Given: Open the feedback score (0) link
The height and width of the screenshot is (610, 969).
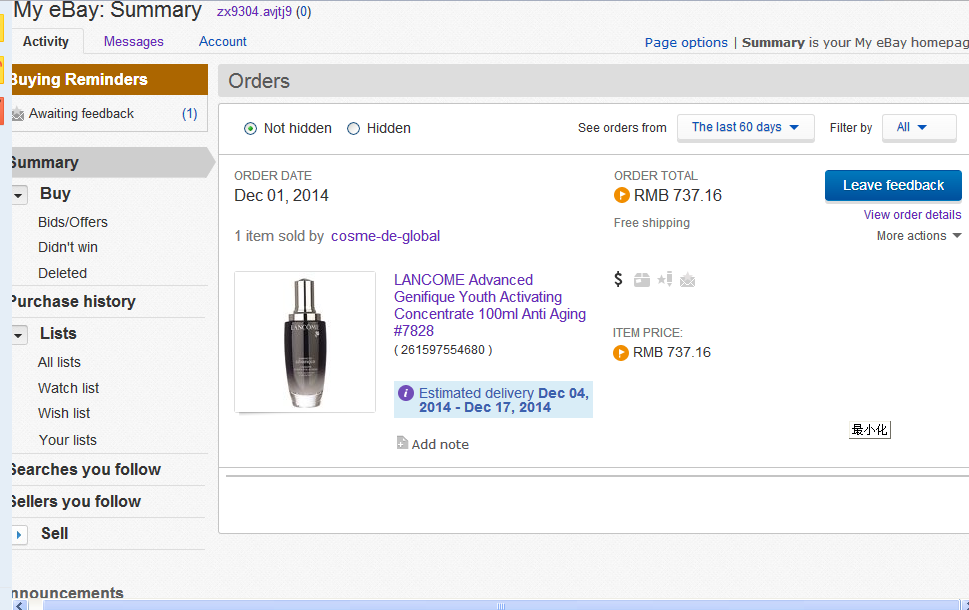Looking at the screenshot, I should click(303, 12).
